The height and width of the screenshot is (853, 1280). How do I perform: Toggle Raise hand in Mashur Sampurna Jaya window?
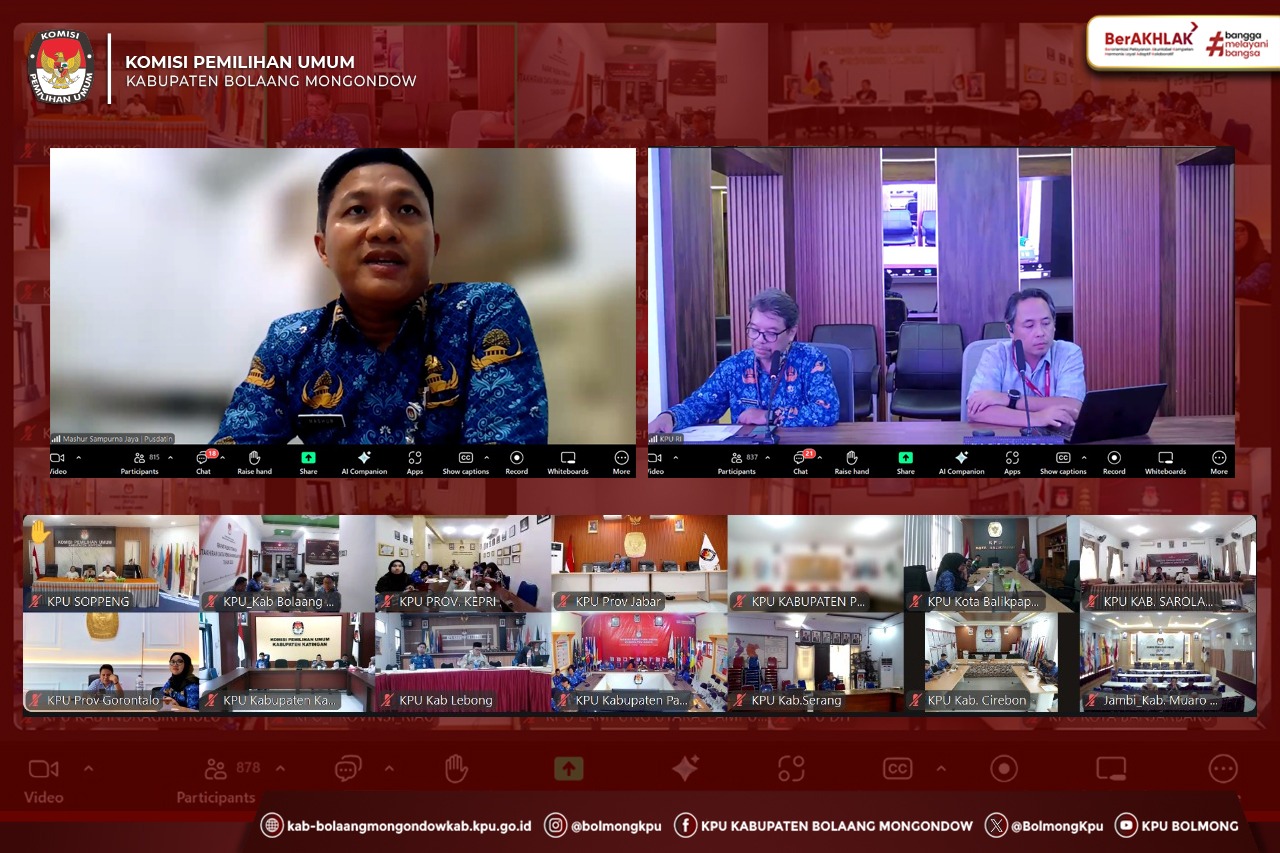[x=255, y=460]
